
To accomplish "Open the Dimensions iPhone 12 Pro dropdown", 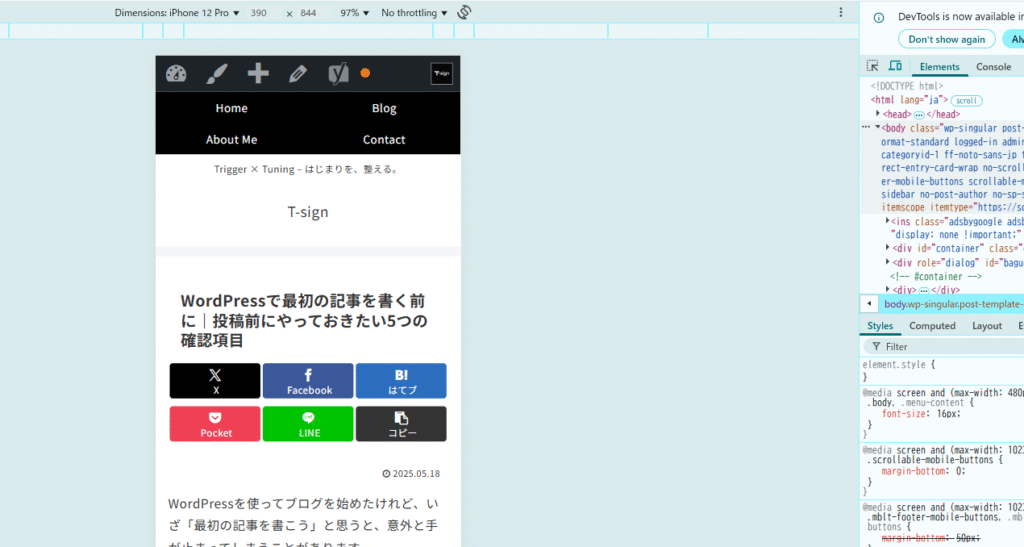I will coord(177,13).
